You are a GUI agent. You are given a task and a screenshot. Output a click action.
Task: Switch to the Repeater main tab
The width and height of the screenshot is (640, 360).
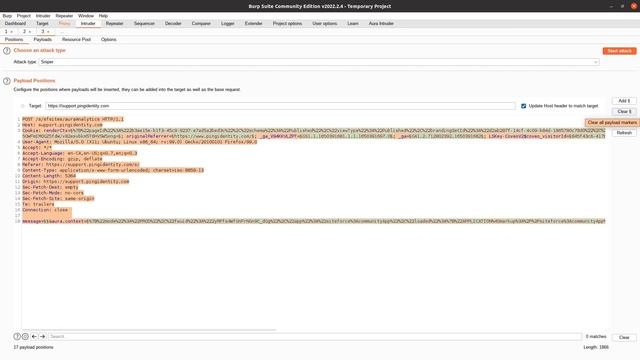coord(114,24)
